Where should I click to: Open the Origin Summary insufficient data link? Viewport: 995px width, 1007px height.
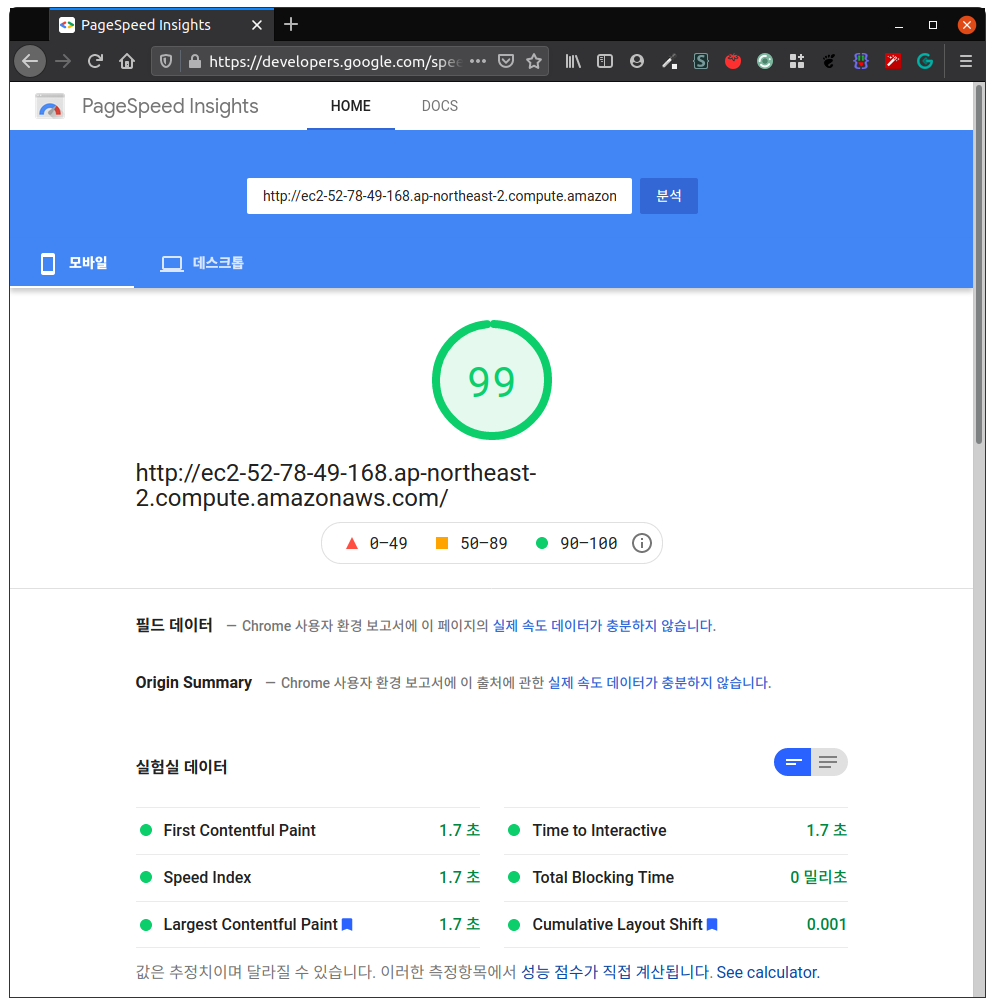click(x=659, y=683)
